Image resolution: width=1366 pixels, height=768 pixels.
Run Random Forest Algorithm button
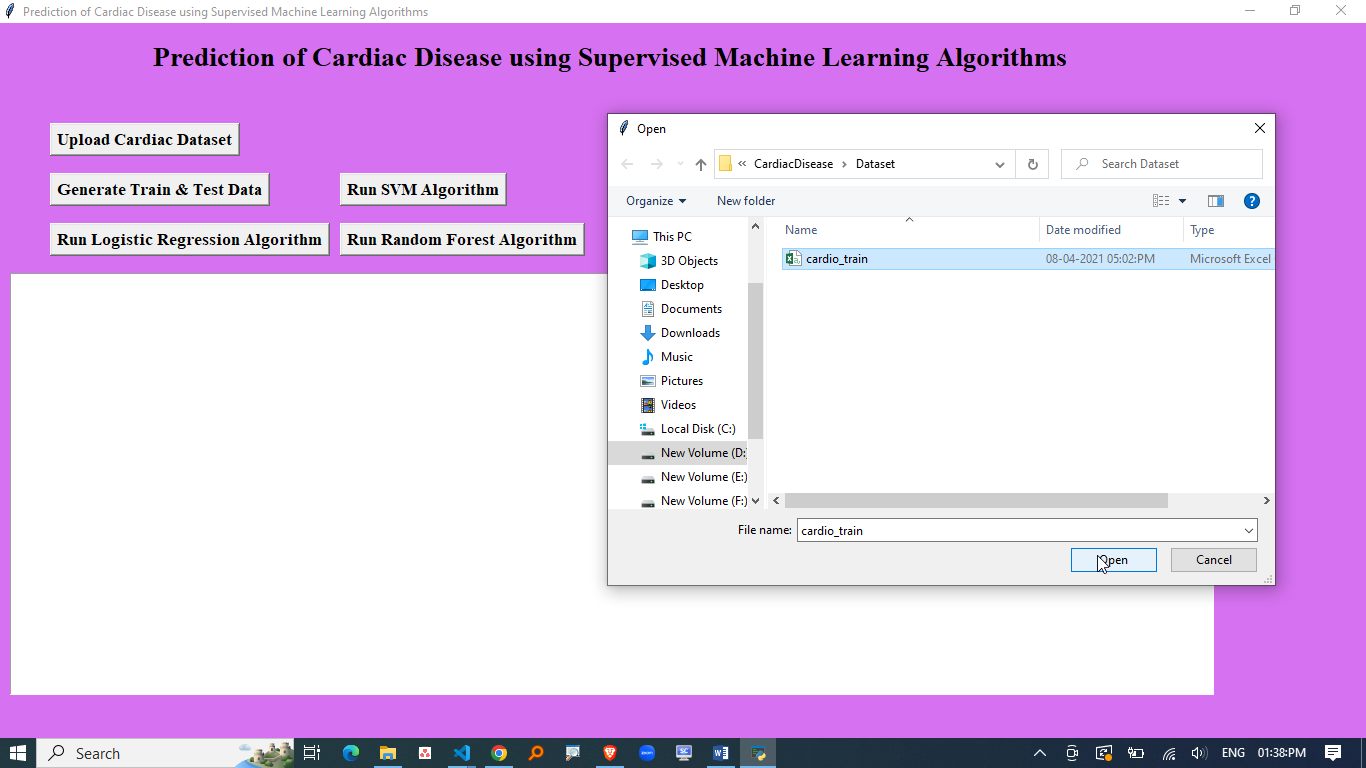click(x=462, y=240)
